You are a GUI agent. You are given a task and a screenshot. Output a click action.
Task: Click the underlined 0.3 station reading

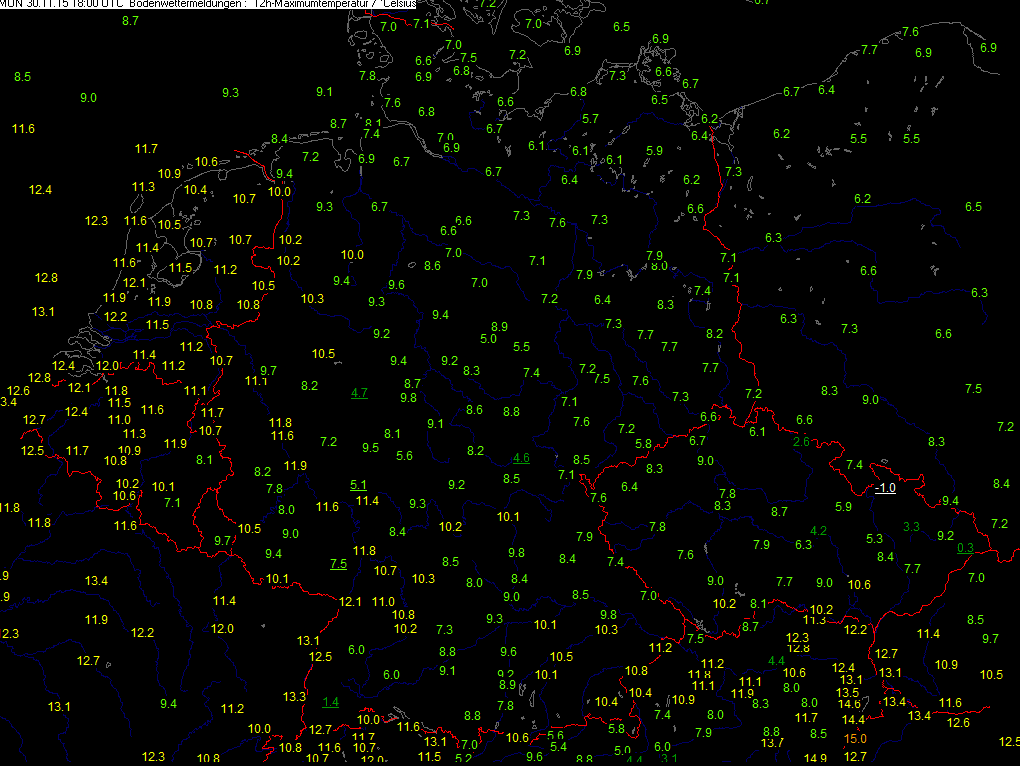point(965,548)
